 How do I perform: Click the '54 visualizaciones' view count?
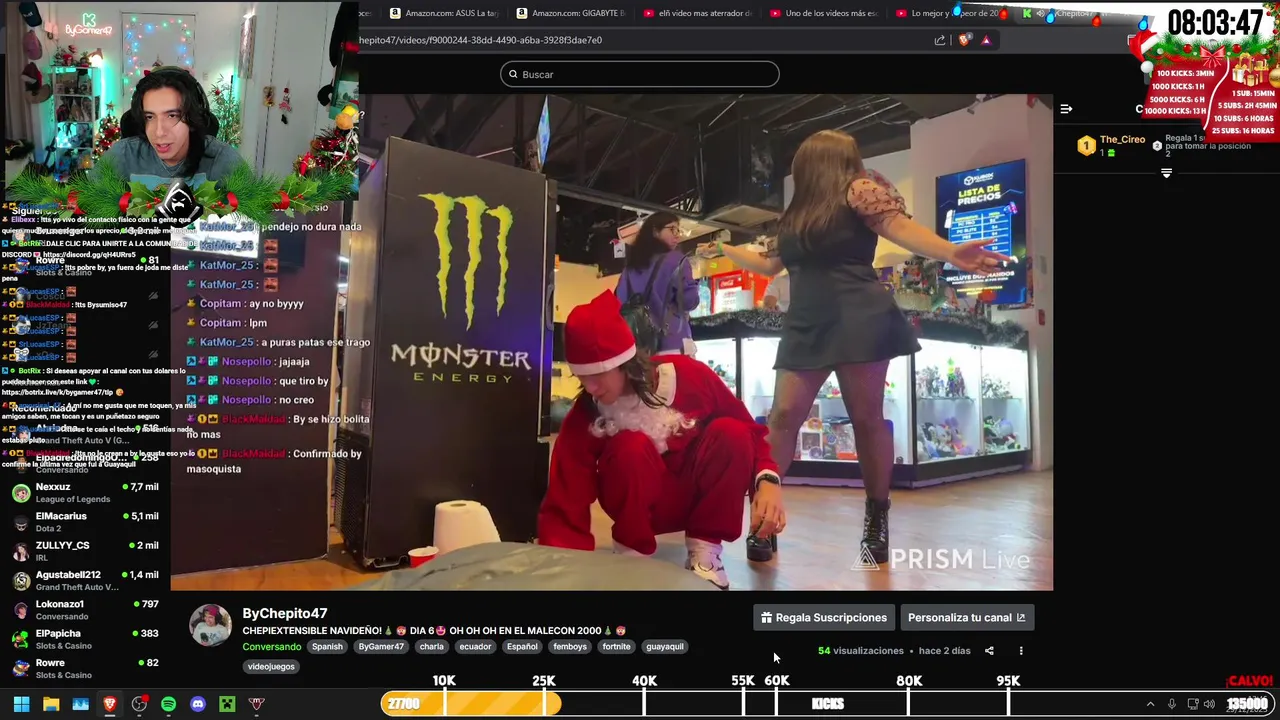(861, 651)
